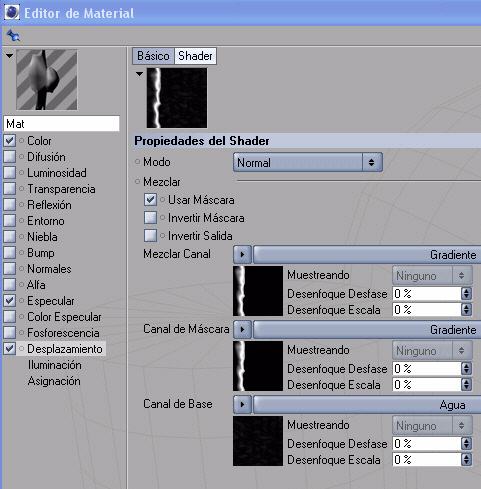The height and width of the screenshot is (489, 481).
Task: Collapse the shader preview disclosure arrow
Action: pos(139,74)
